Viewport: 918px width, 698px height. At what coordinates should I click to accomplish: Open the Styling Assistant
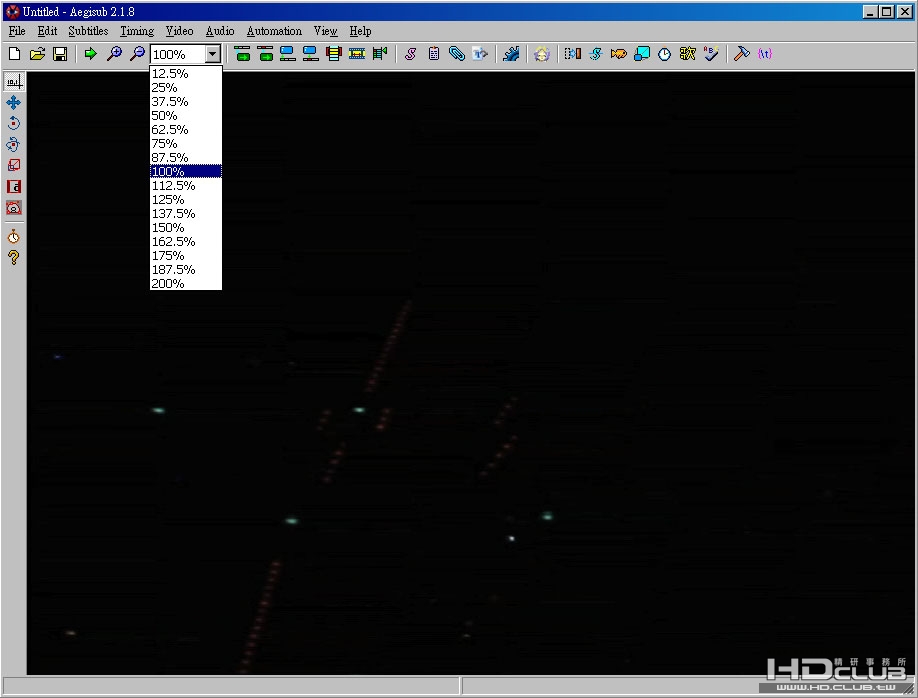pos(595,54)
